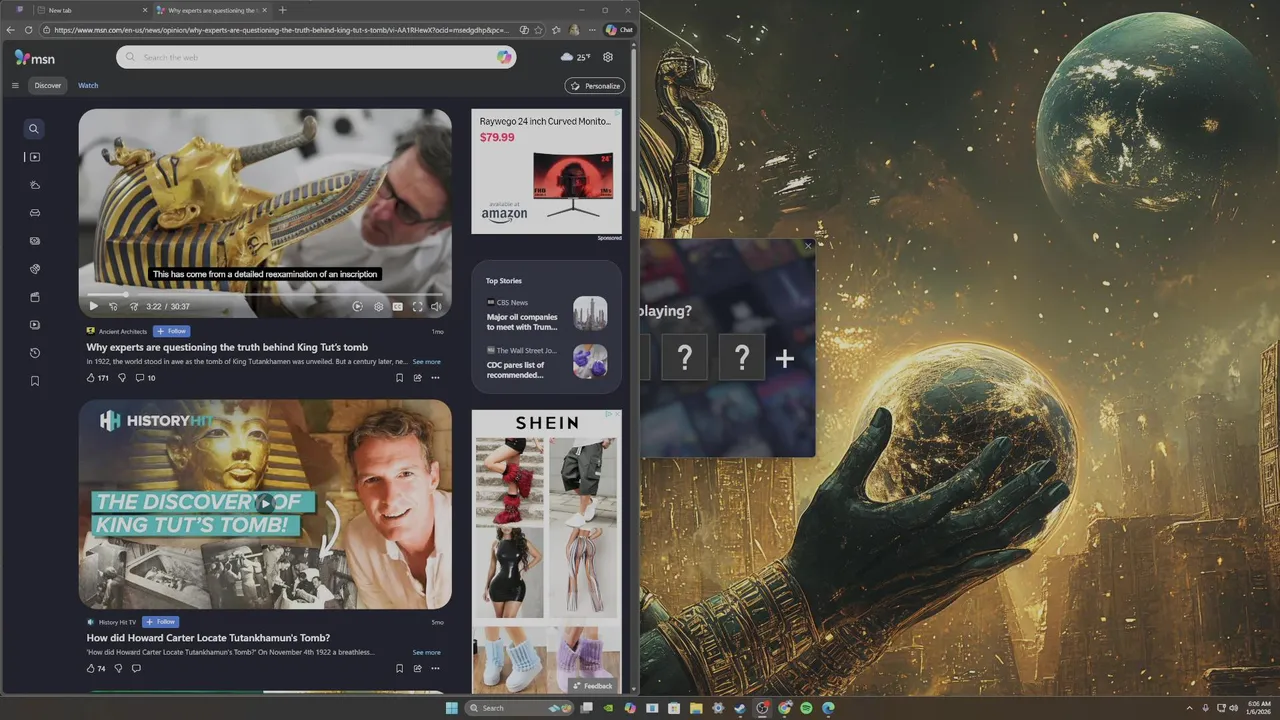Rewind the video 10 seconds

(113, 307)
